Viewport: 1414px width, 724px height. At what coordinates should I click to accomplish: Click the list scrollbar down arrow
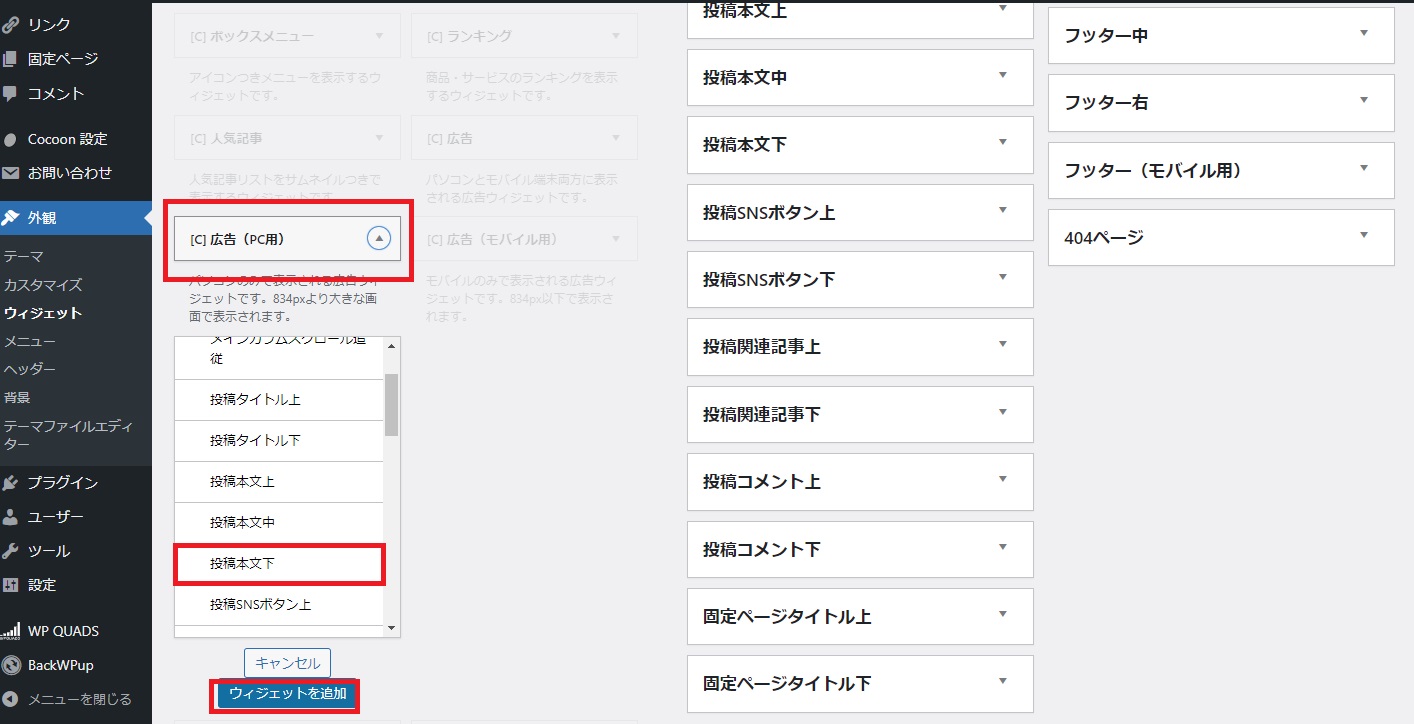click(x=391, y=628)
